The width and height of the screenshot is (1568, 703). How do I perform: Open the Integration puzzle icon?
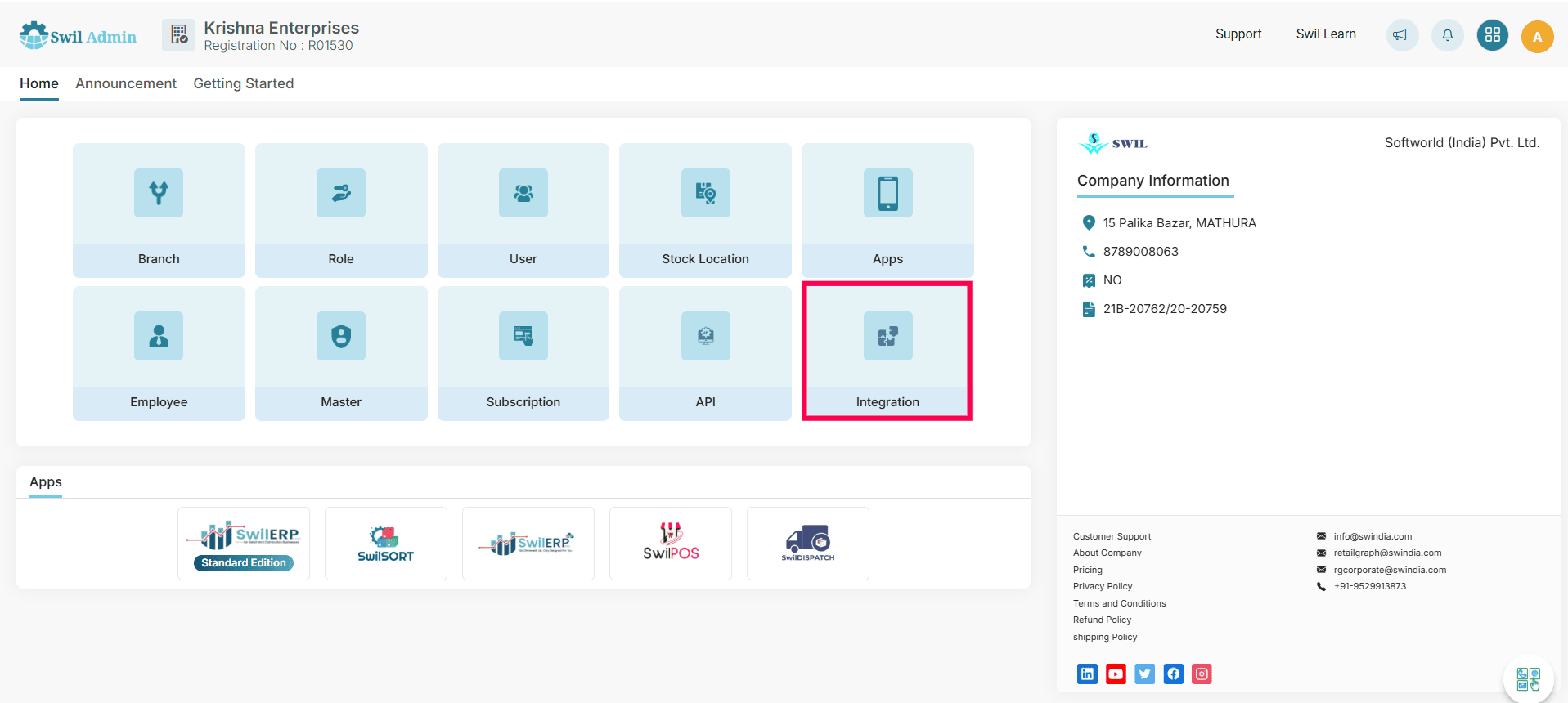click(x=888, y=336)
